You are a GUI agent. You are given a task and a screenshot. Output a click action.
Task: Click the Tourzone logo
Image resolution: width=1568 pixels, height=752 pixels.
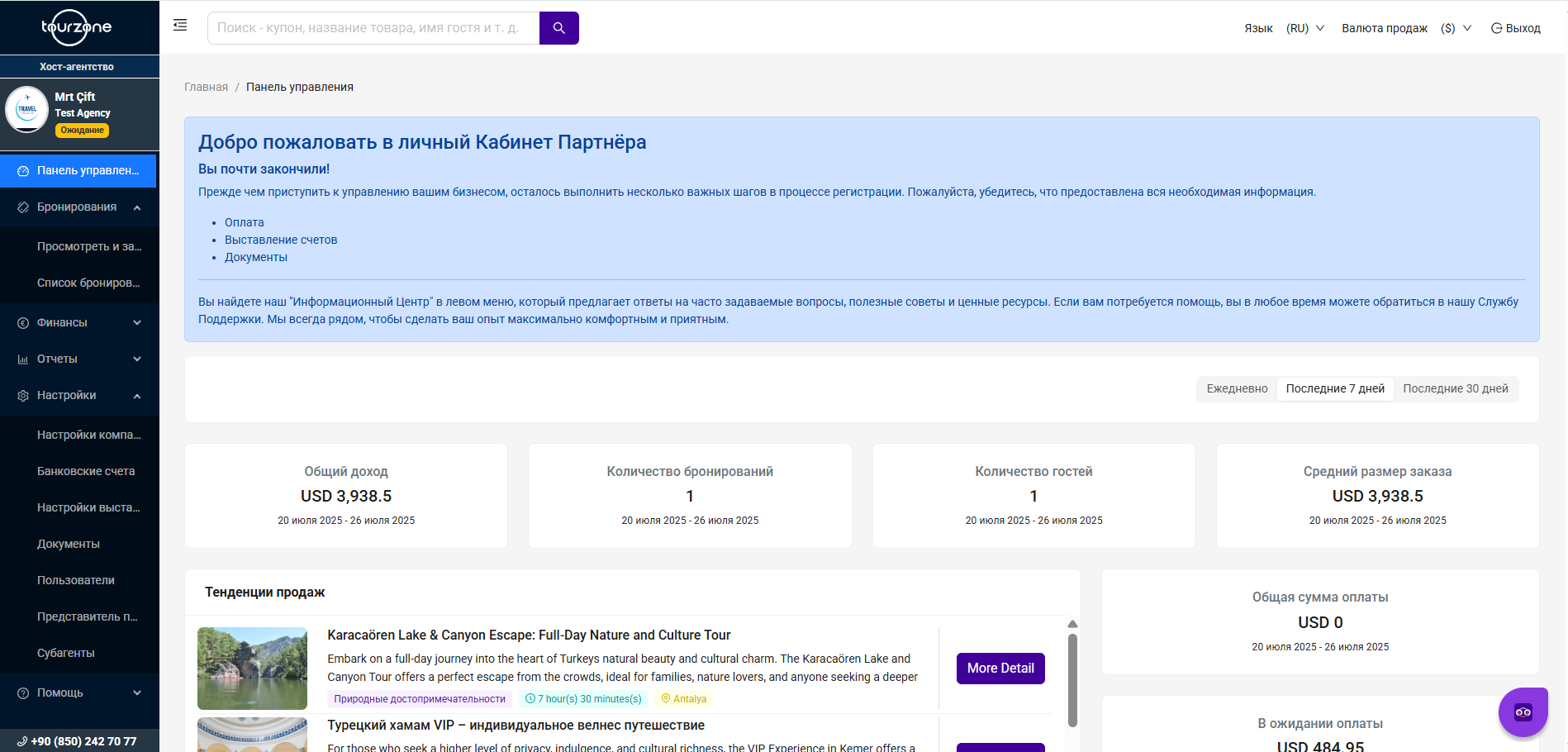click(77, 28)
